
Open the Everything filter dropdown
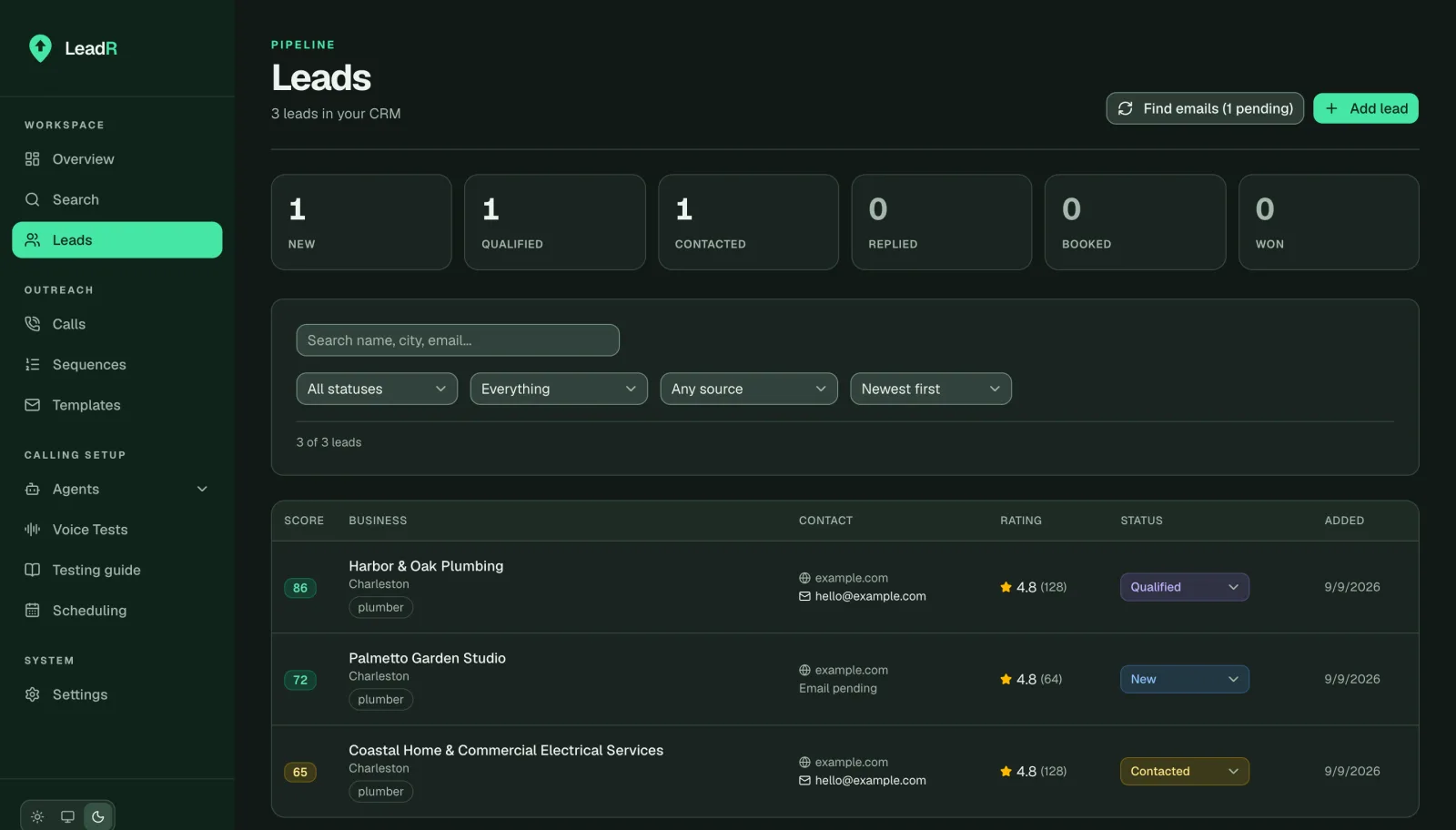(559, 389)
